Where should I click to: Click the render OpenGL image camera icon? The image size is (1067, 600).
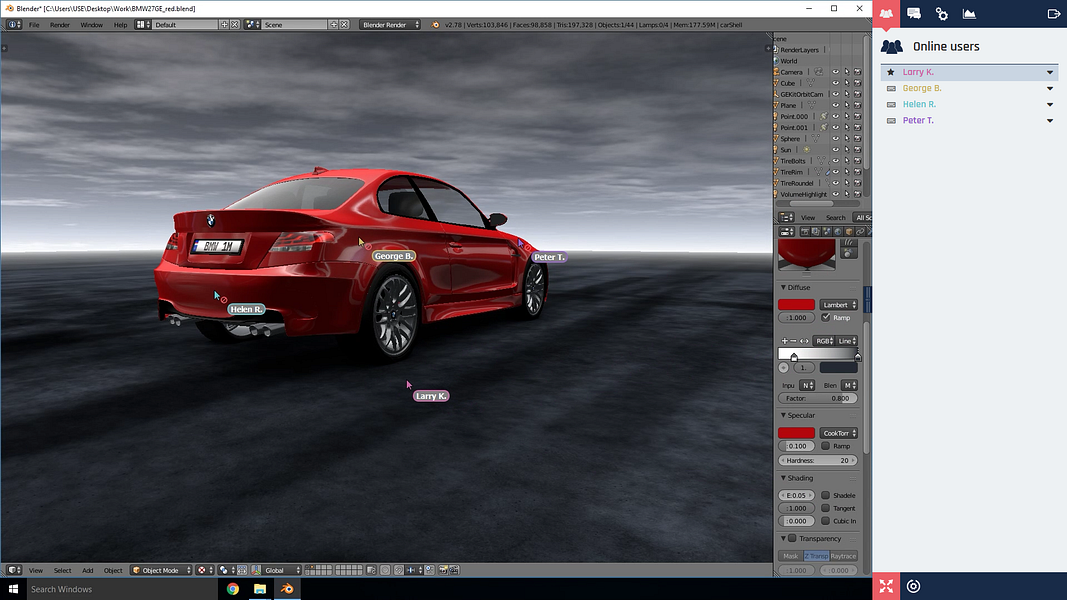(443, 570)
